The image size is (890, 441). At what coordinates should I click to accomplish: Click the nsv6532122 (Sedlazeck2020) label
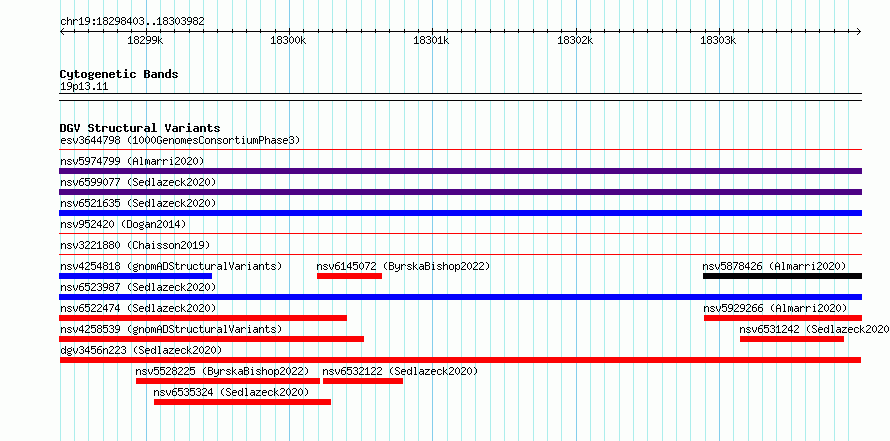400,371
